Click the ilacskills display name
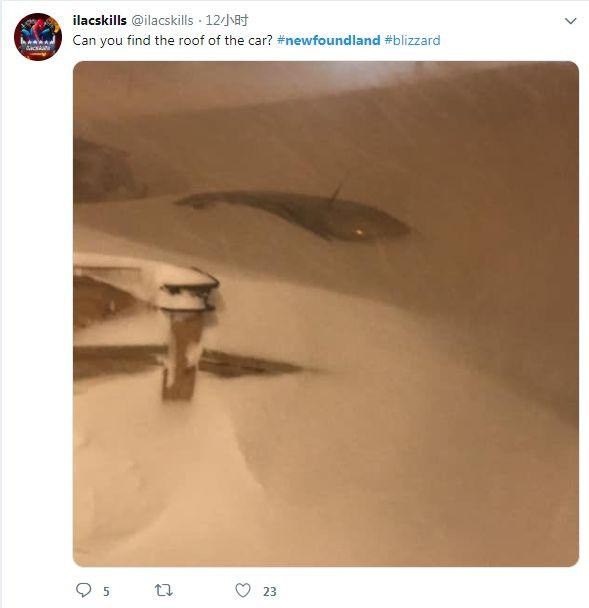589x608 pixels. coord(100,20)
